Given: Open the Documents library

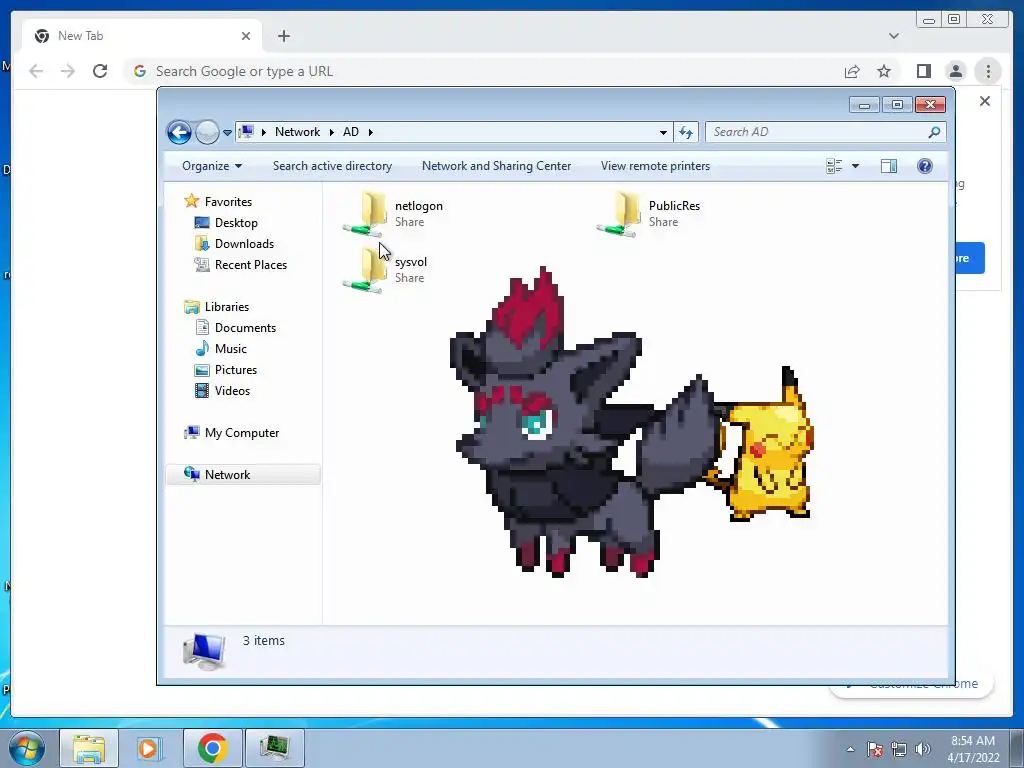Looking at the screenshot, I should pos(236,328).
